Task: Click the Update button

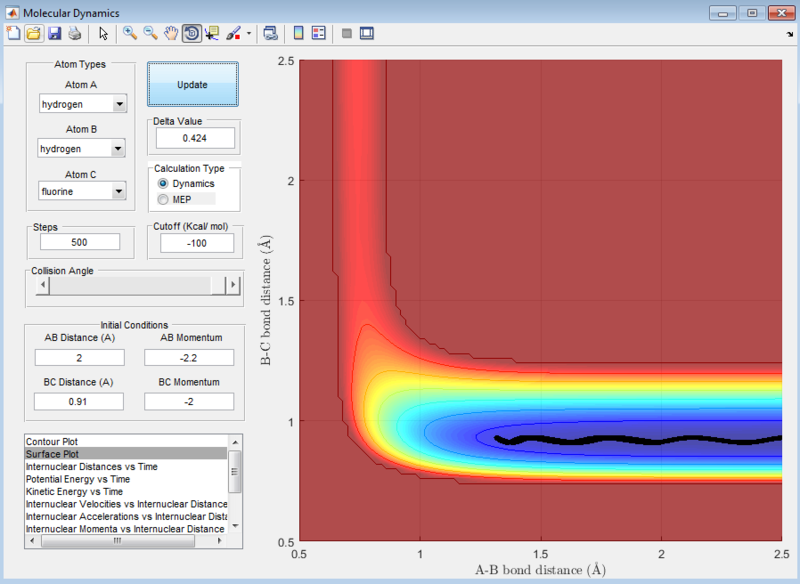Action: 193,85
